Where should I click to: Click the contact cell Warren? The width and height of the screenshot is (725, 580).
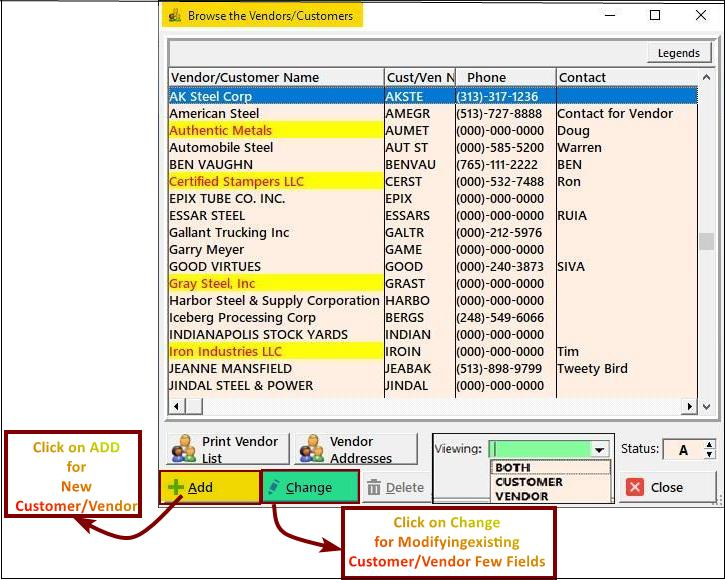(579, 148)
